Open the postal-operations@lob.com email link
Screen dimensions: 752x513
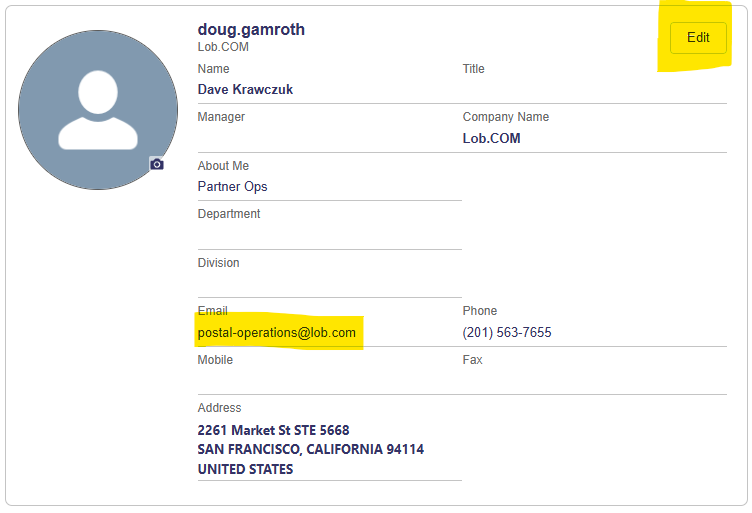277,333
